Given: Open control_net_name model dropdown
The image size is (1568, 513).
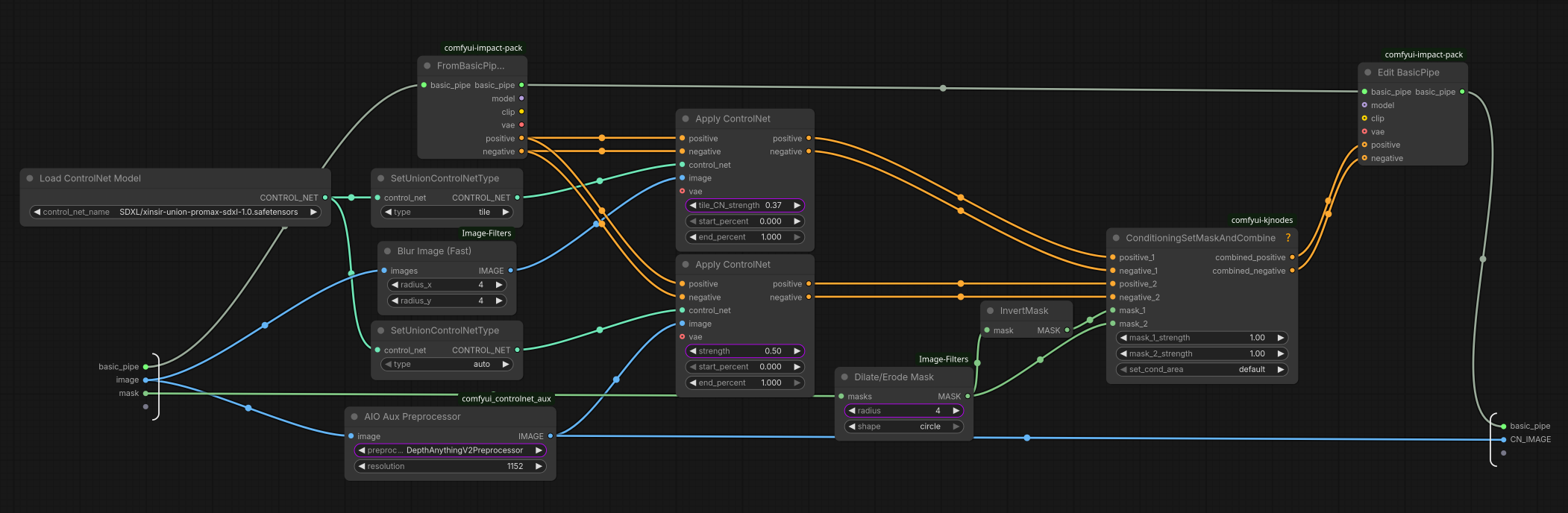Looking at the screenshot, I should (175, 212).
